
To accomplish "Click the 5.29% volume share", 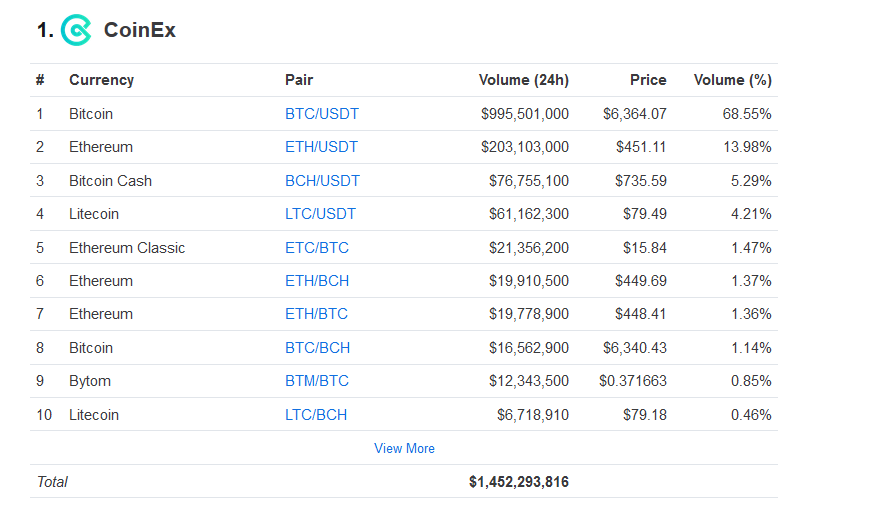I will (752, 181).
